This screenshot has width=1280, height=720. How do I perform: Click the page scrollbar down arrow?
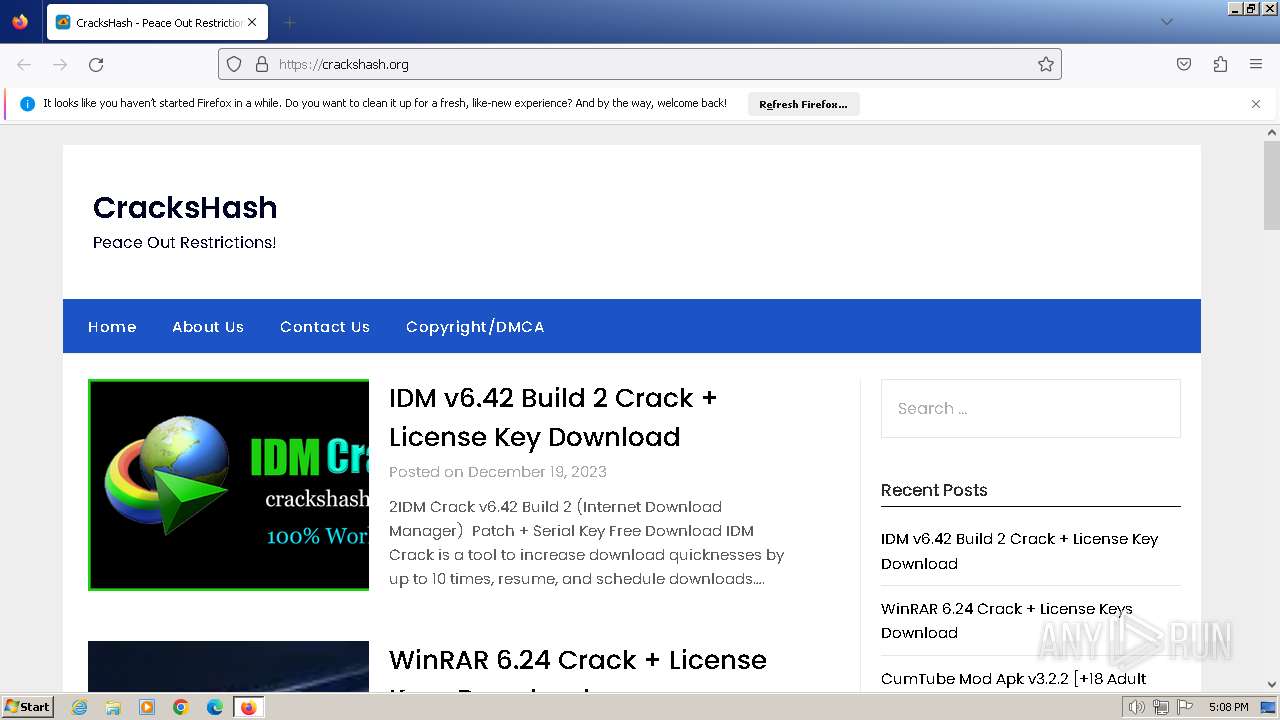(1272, 684)
